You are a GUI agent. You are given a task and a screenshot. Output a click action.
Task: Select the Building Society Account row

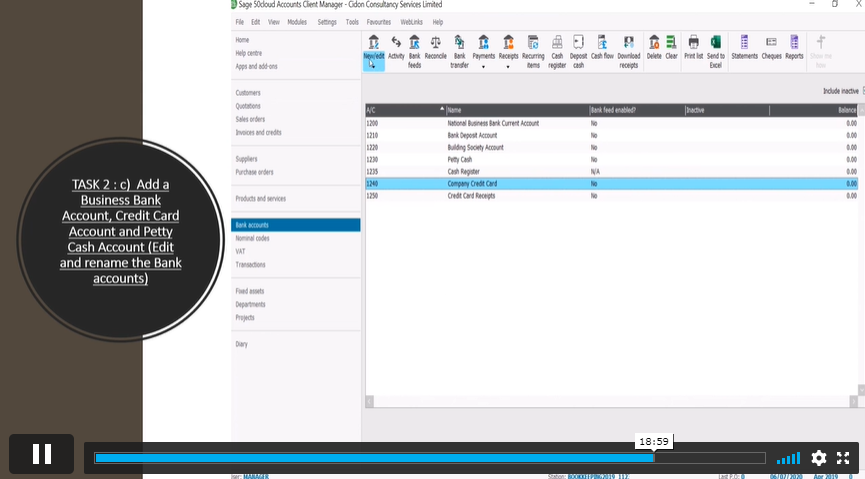tap(611, 147)
